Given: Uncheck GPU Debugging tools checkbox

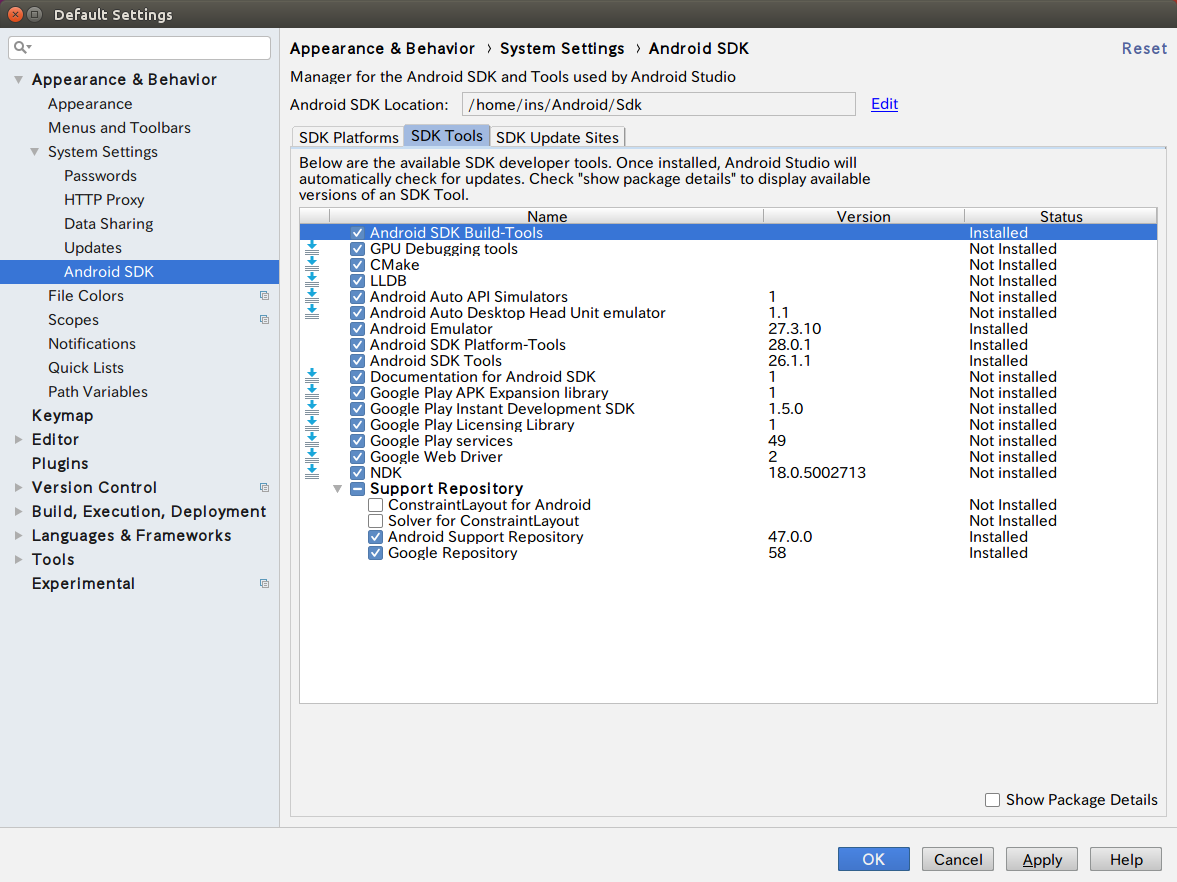Looking at the screenshot, I should click(x=357, y=248).
